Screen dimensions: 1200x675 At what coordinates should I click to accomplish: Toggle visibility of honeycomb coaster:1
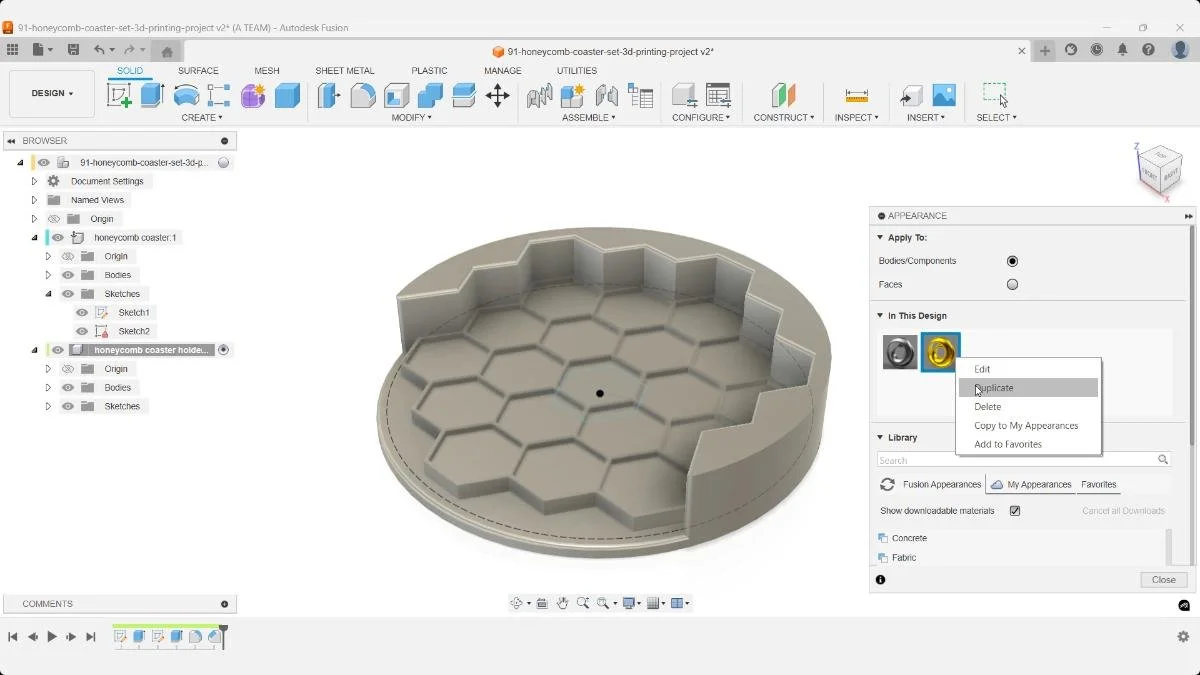click(x=57, y=237)
